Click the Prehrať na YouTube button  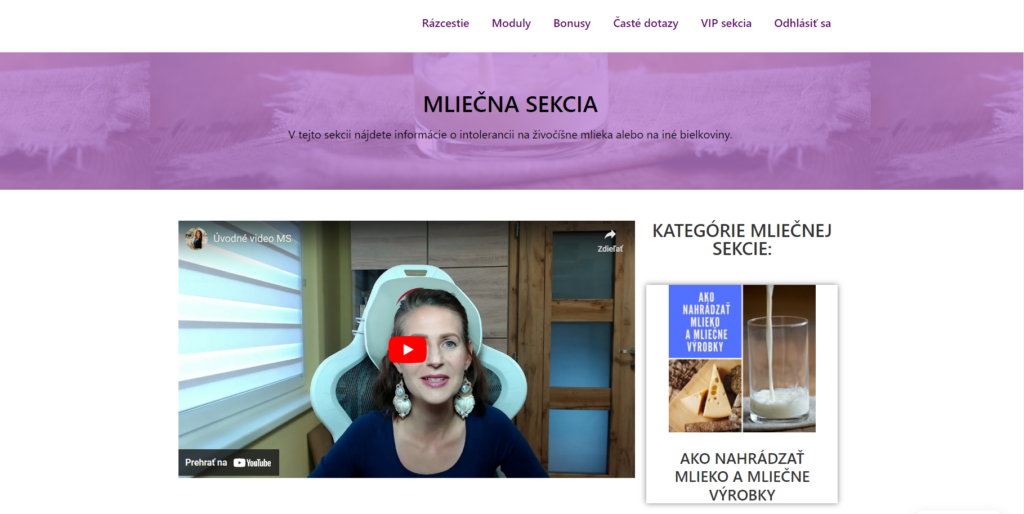click(229, 462)
